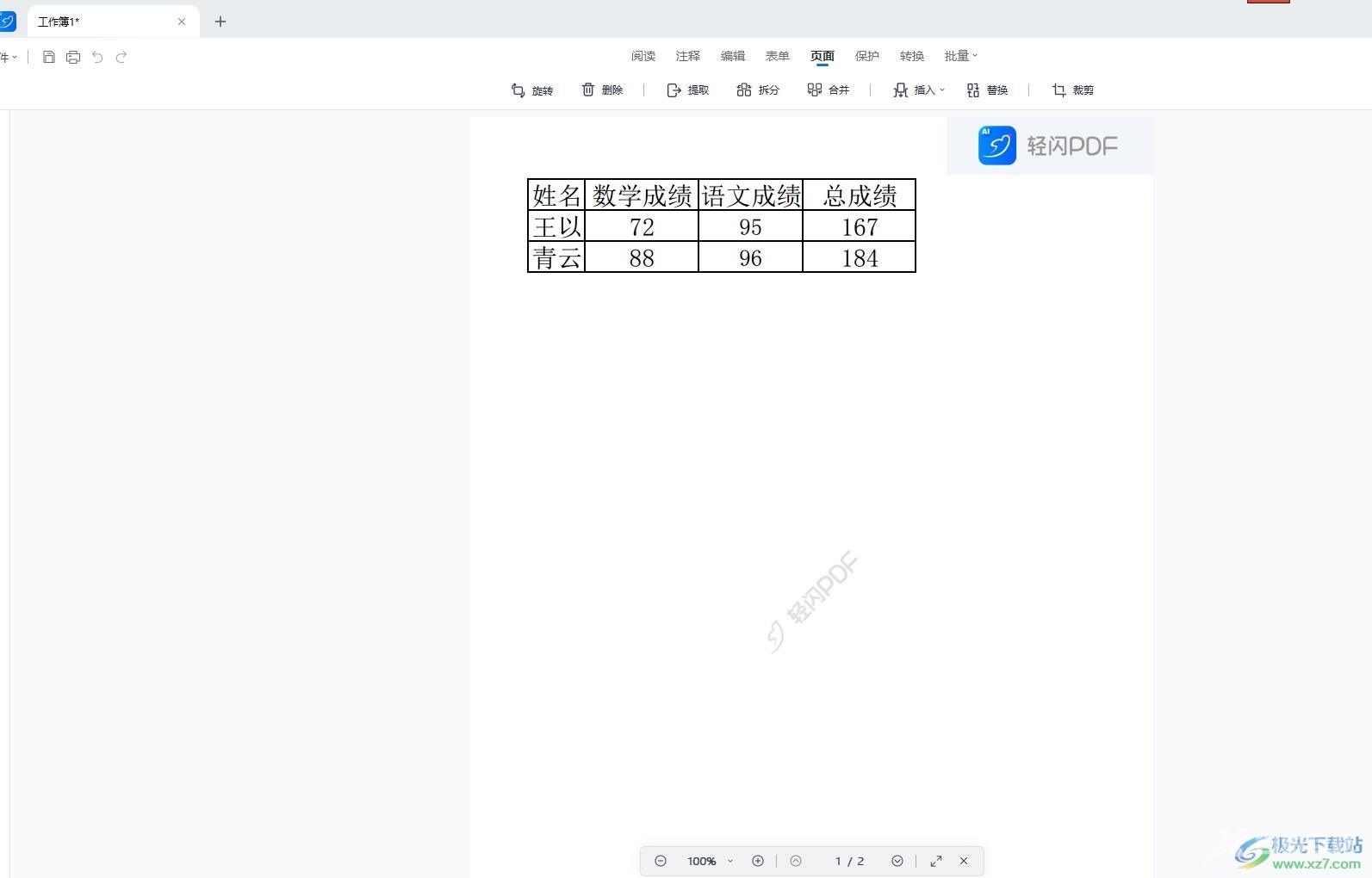Click the score cell 96
The height and width of the screenshot is (878, 1372).
tap(750, 257)
